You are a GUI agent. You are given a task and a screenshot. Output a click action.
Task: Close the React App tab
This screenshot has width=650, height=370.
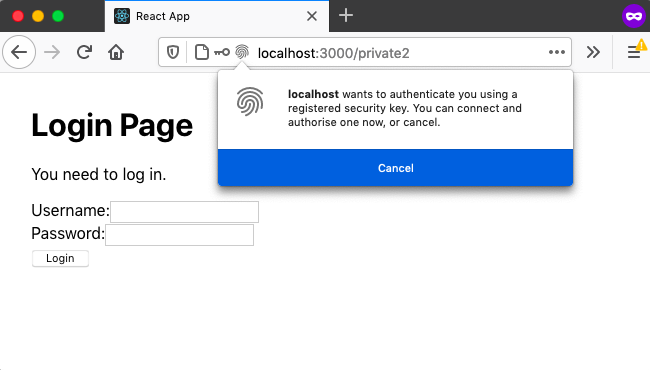312,16
